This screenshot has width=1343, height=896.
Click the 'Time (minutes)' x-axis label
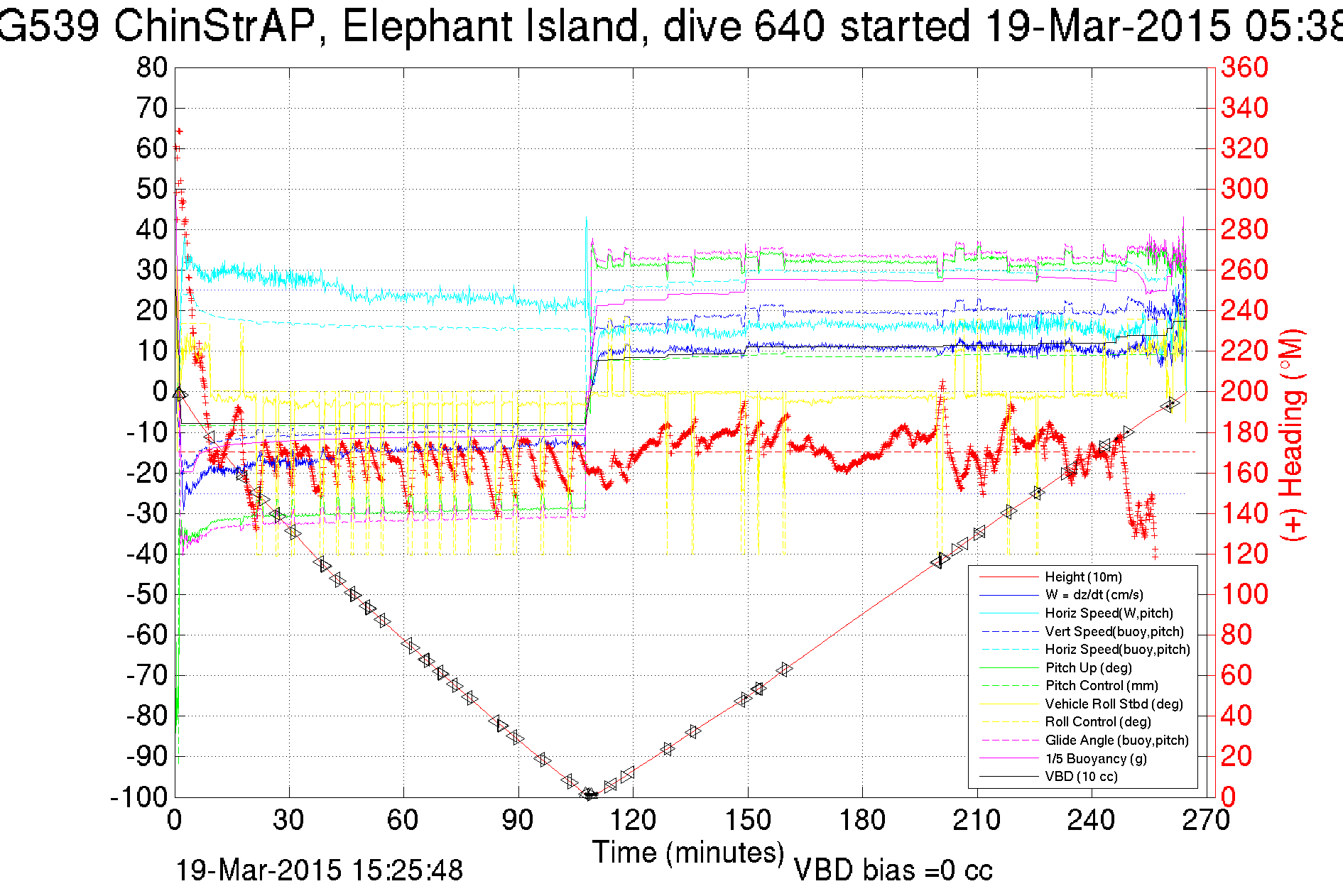click(x=687, y=852)
